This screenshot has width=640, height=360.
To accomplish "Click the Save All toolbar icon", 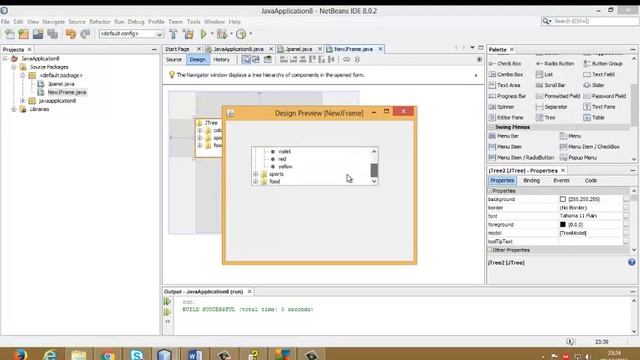I will click(52, 34).
